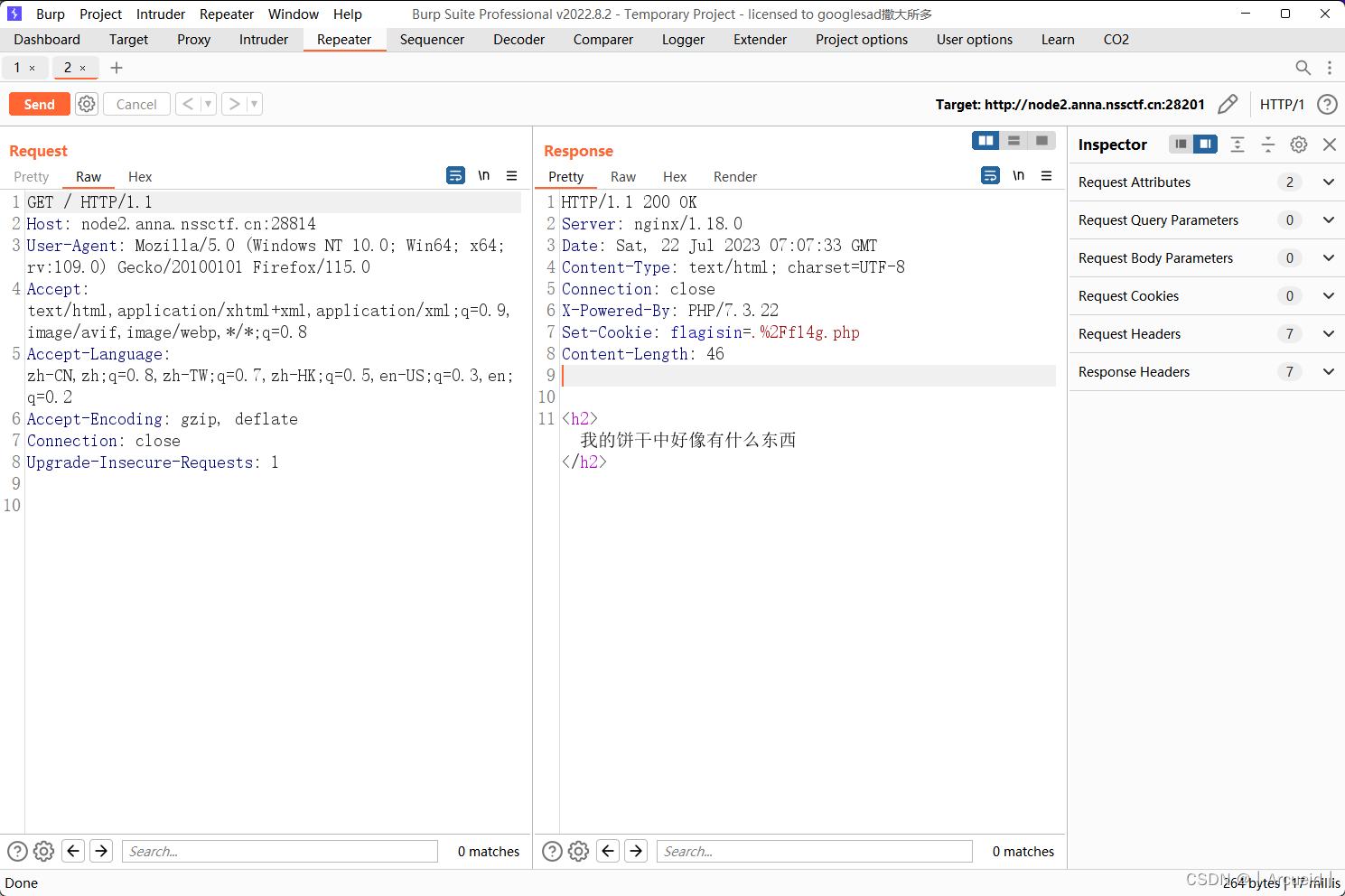Click the search magnifier icon in tab bar

(x=1303, y=68)
